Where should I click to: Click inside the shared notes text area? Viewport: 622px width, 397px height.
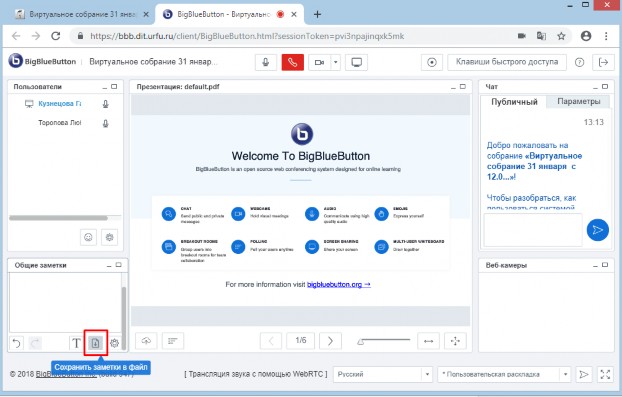click(x=65, y=302)
